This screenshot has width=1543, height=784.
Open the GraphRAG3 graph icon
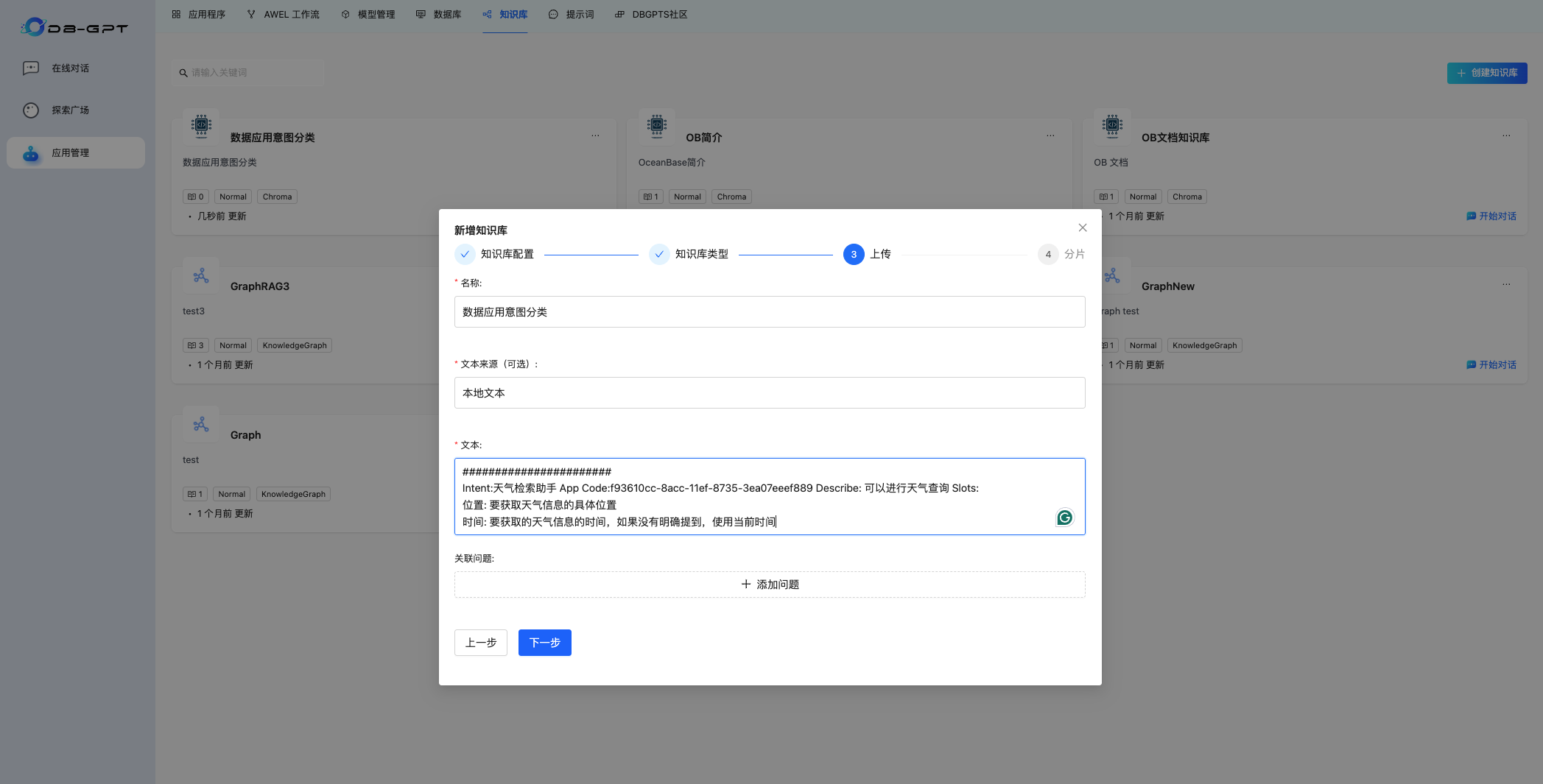pos(201,276)
